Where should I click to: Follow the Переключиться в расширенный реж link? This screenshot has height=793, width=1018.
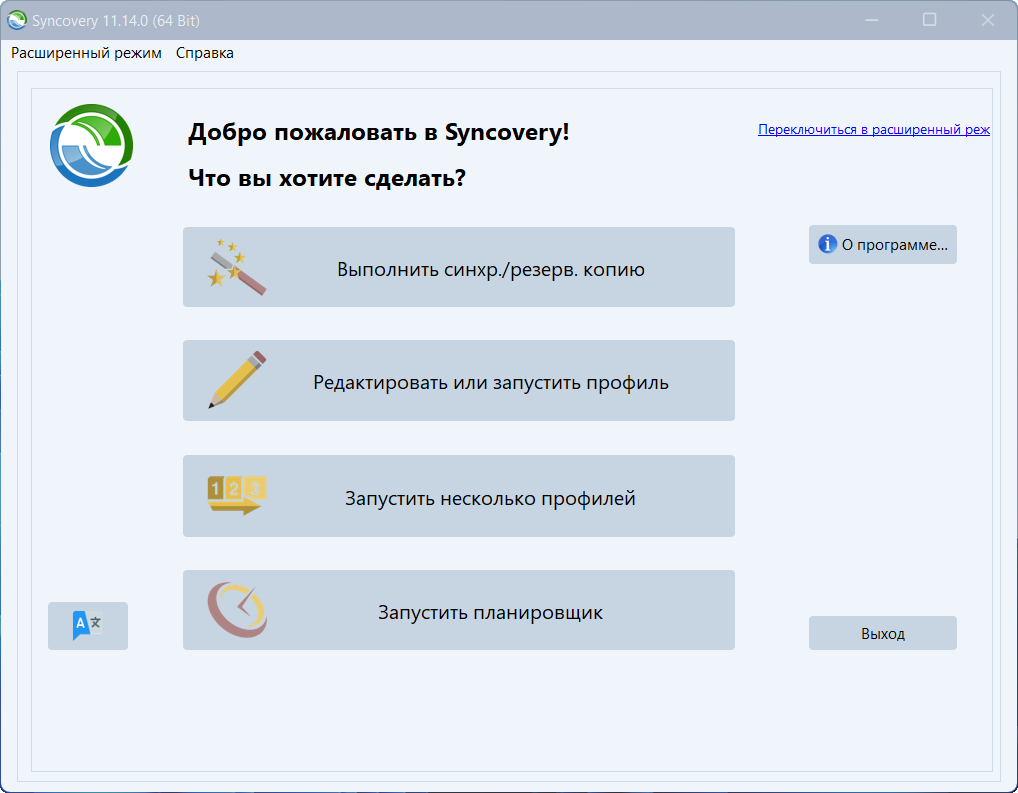(x=874, y=129)
